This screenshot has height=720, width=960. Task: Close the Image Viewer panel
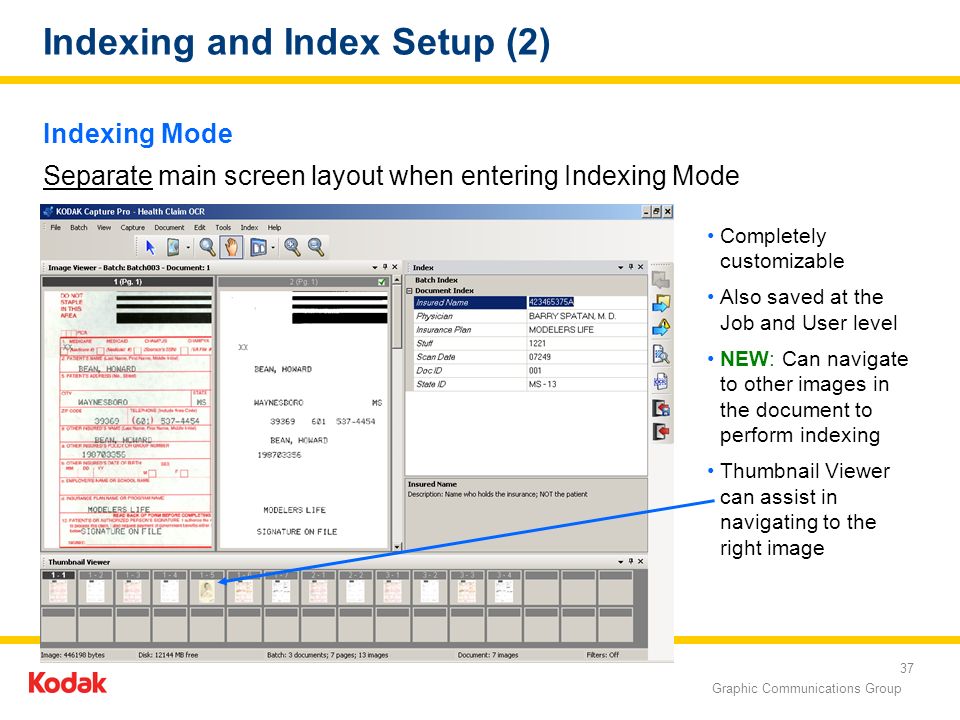tap(395, 267)
